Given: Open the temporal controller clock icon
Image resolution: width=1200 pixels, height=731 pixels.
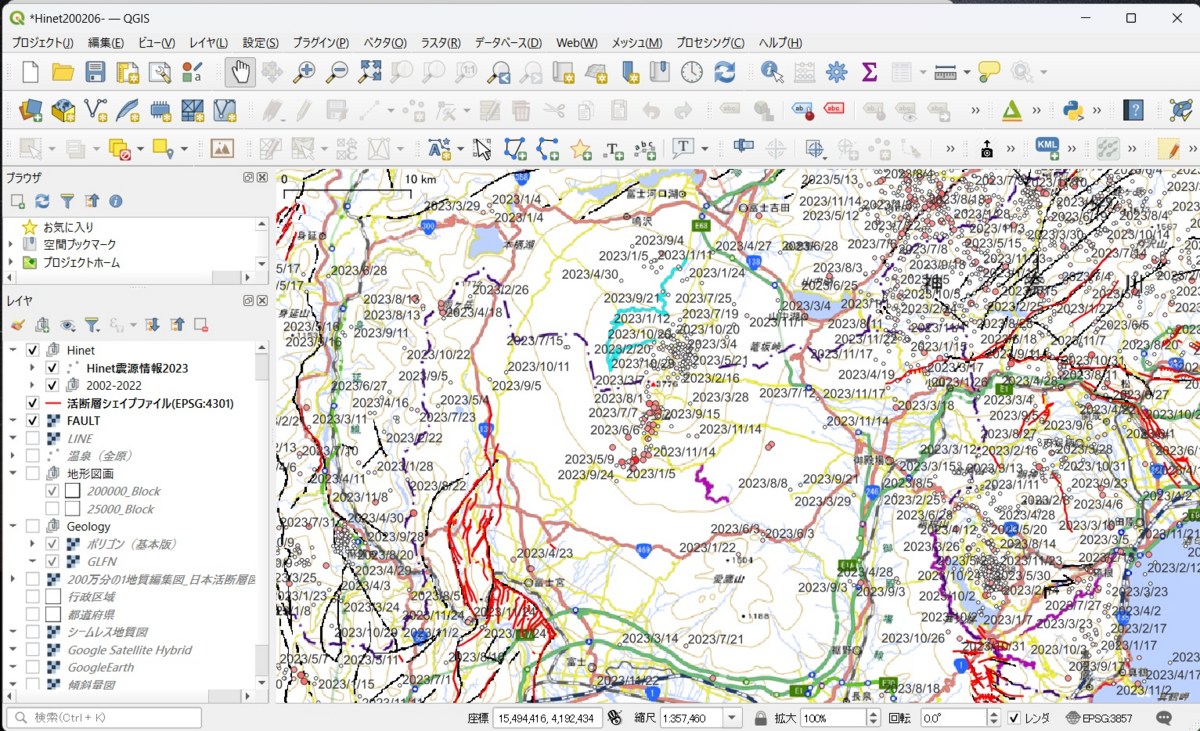Looking at the screenshot, I should coord(692,72).
